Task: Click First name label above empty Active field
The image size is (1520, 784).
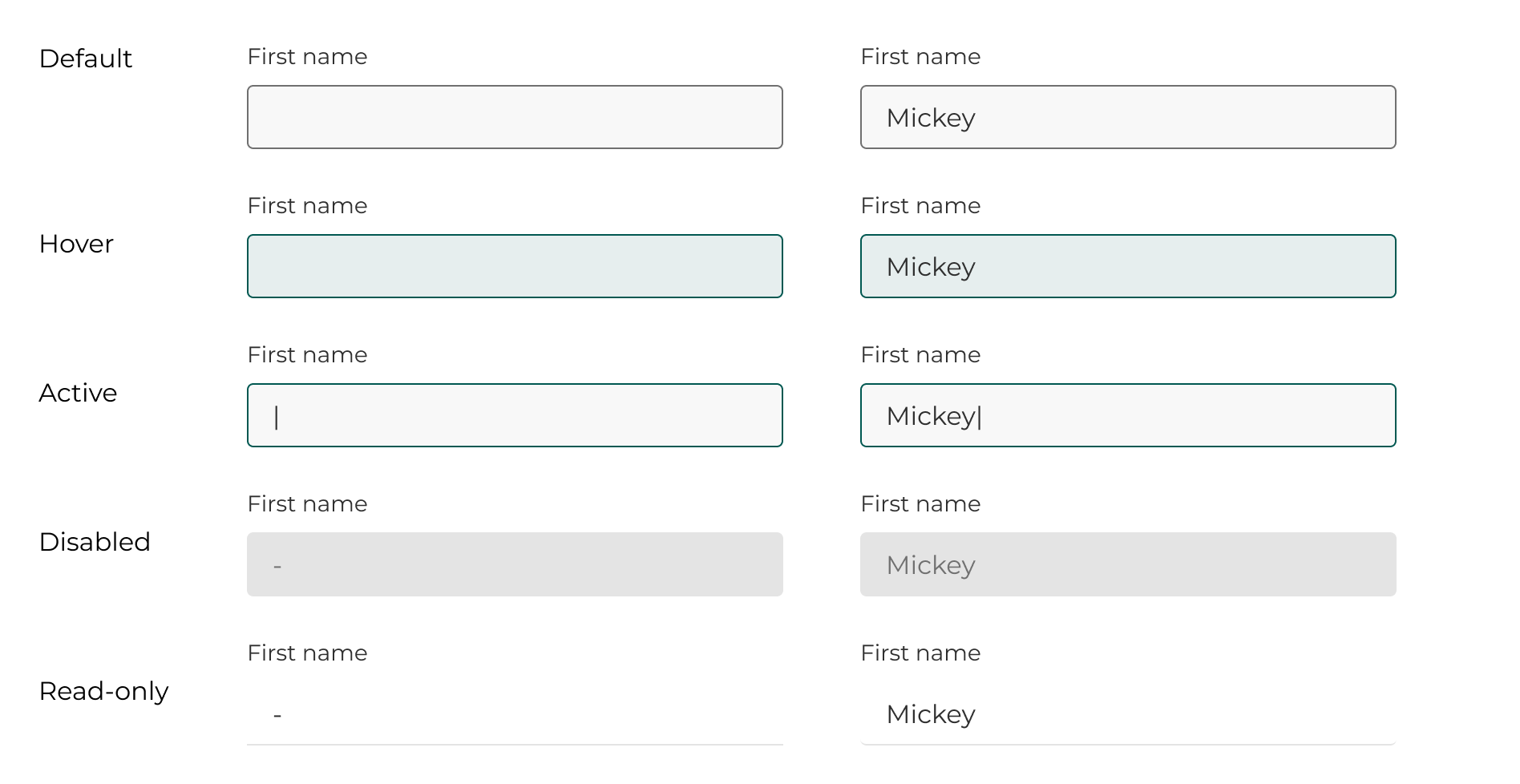Action: point(307,354)
